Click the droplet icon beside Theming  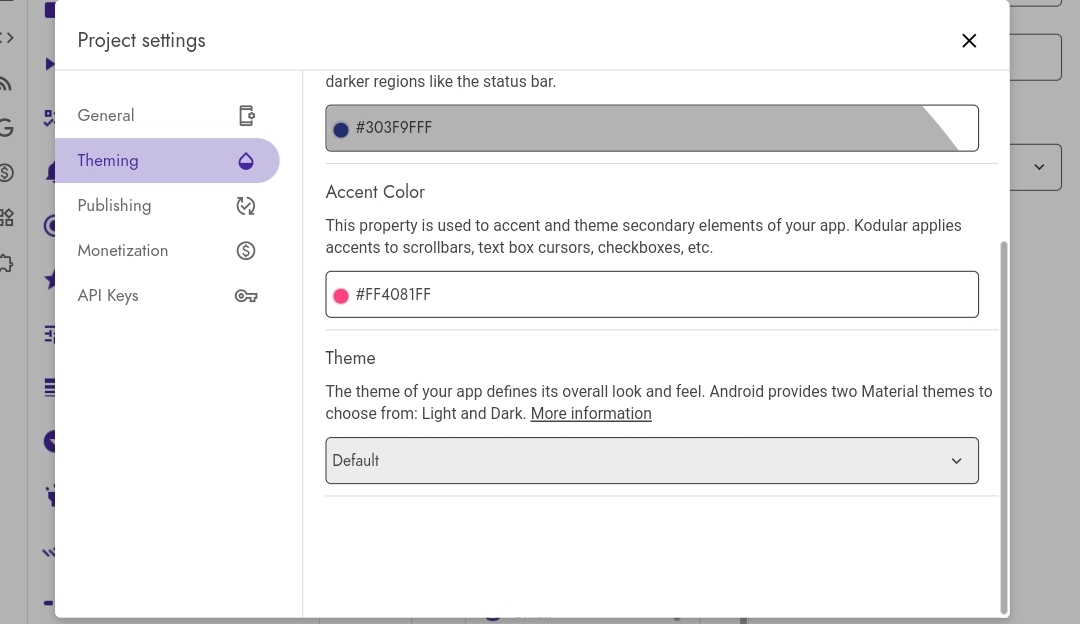click(x=246, y=161)
